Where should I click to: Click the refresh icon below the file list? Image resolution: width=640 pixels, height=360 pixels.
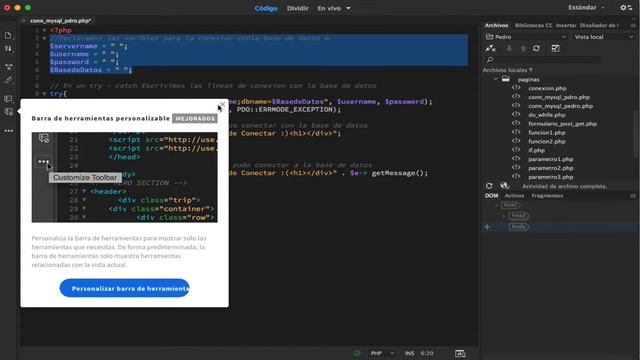coord(489,186)
